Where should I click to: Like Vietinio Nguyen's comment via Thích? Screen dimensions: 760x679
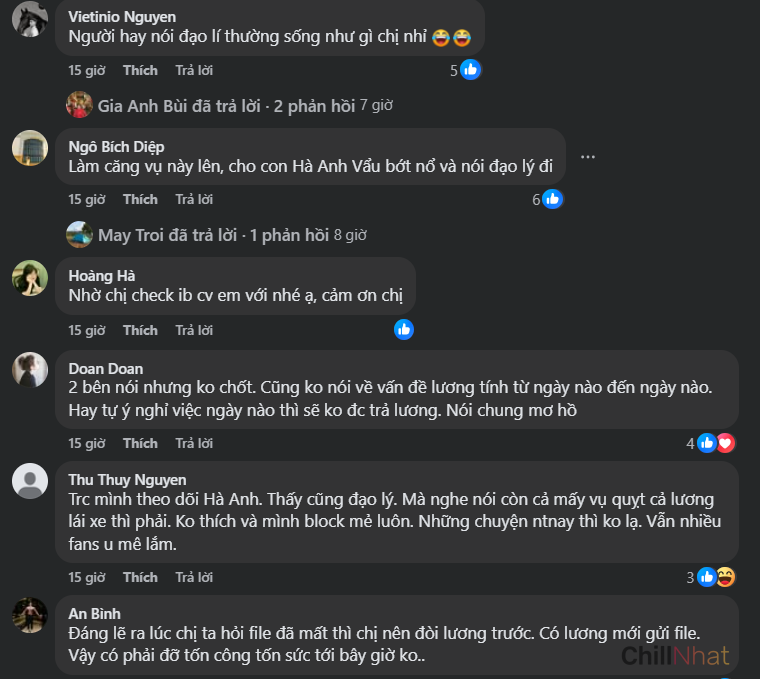140,70
